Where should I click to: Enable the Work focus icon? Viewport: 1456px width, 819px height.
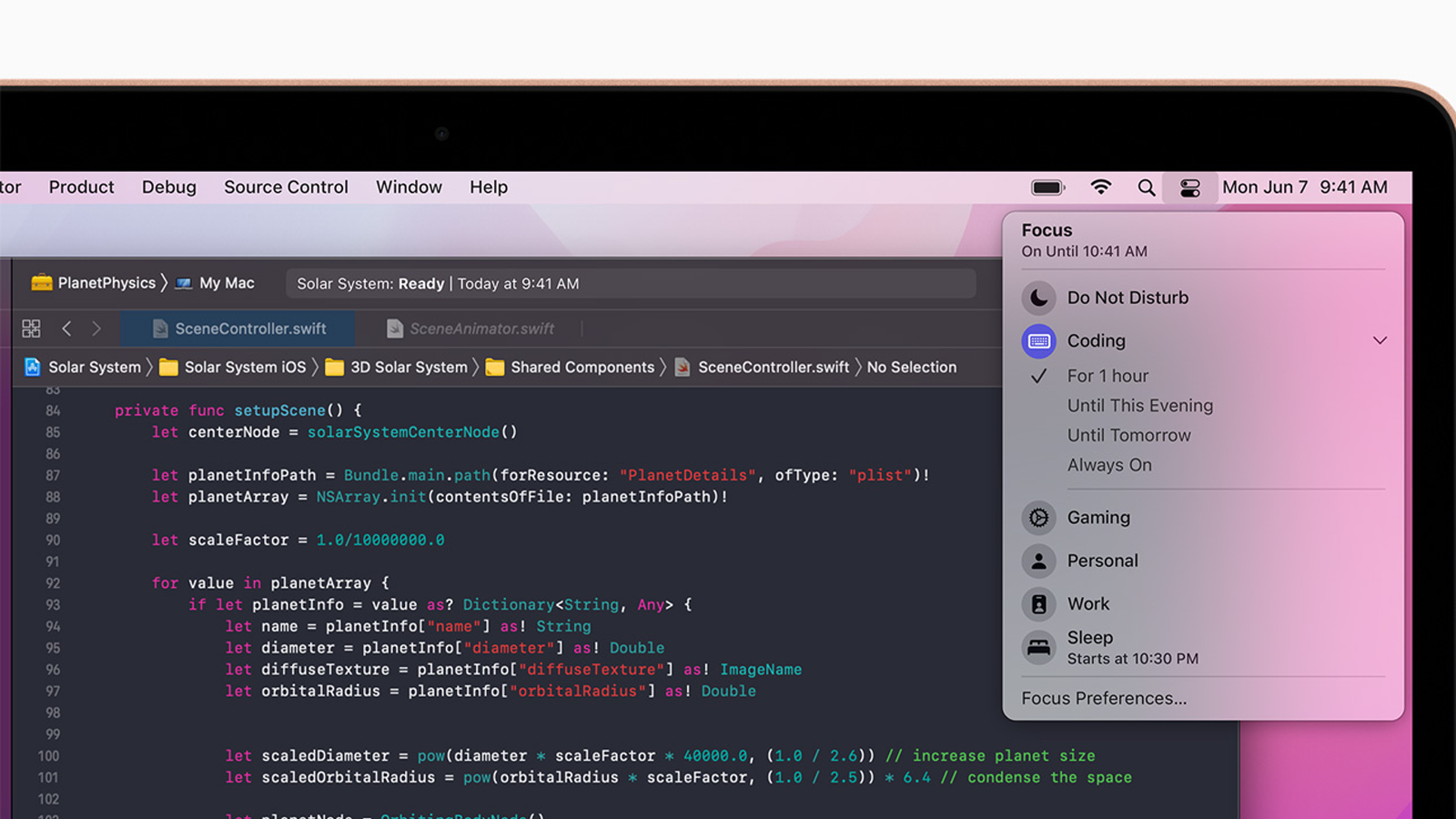pyautogui.click(x=1038, y=604)
